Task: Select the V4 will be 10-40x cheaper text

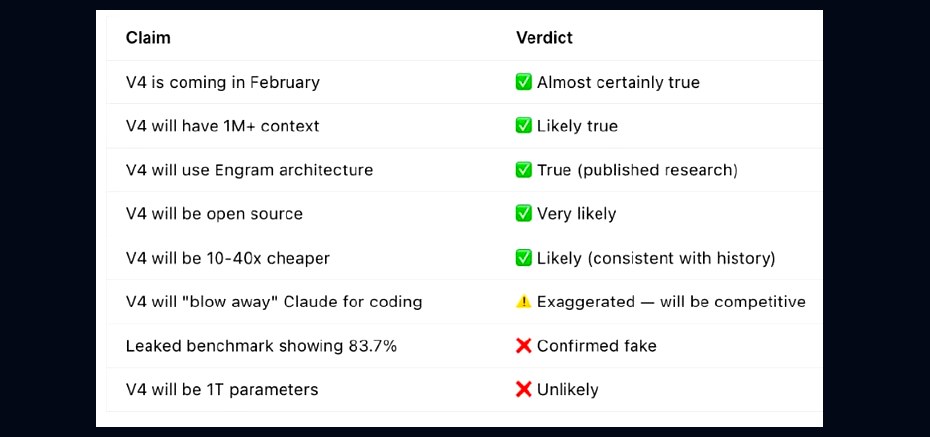Action: click(x=228, y=259)
